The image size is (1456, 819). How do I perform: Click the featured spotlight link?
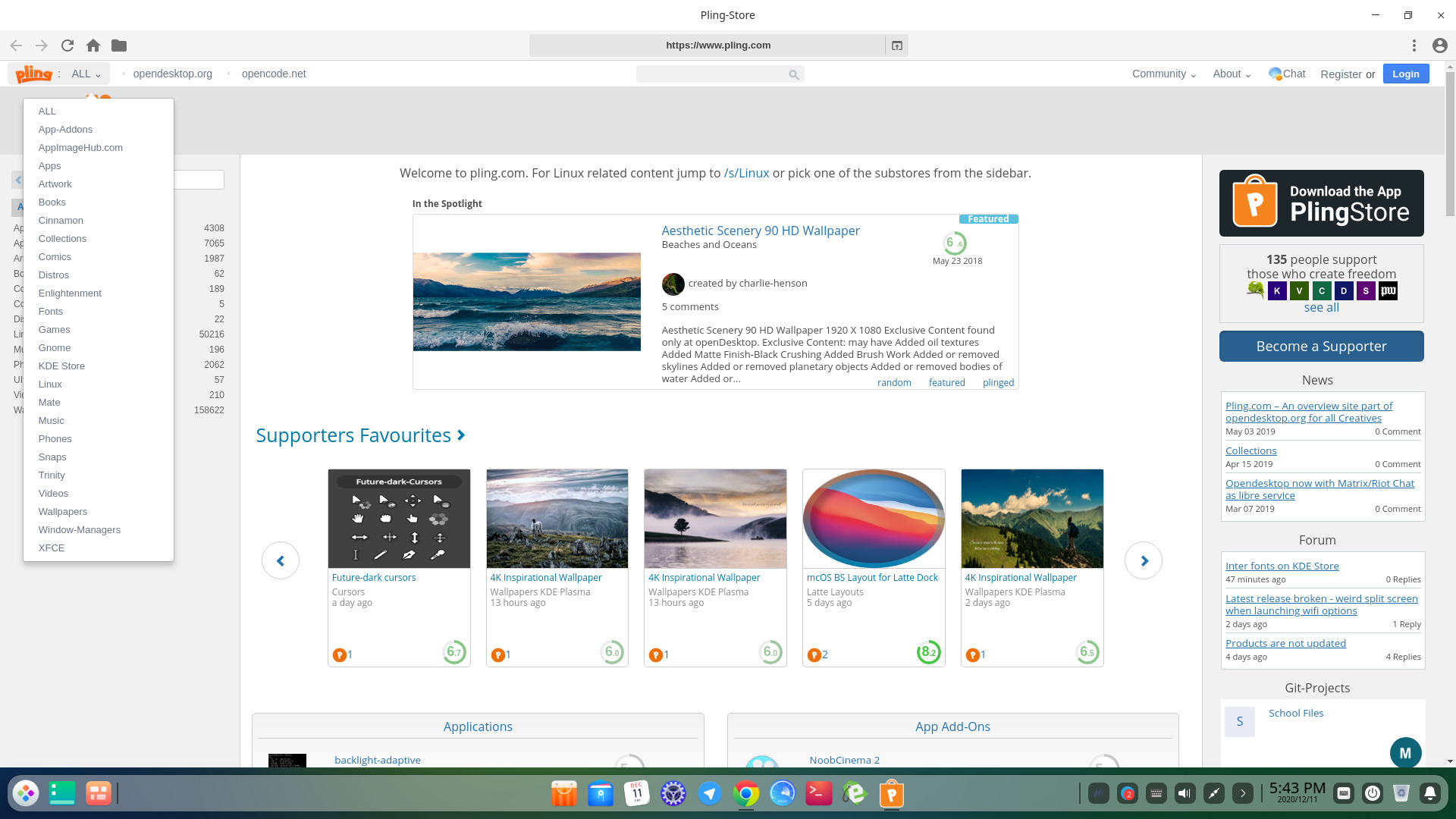click(x=946, y=383)
